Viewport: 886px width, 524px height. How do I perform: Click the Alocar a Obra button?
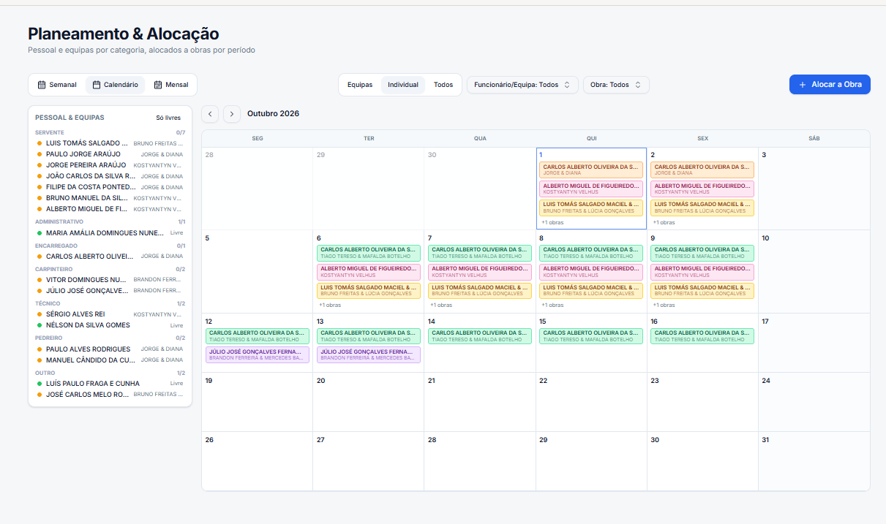coord(829,84)
